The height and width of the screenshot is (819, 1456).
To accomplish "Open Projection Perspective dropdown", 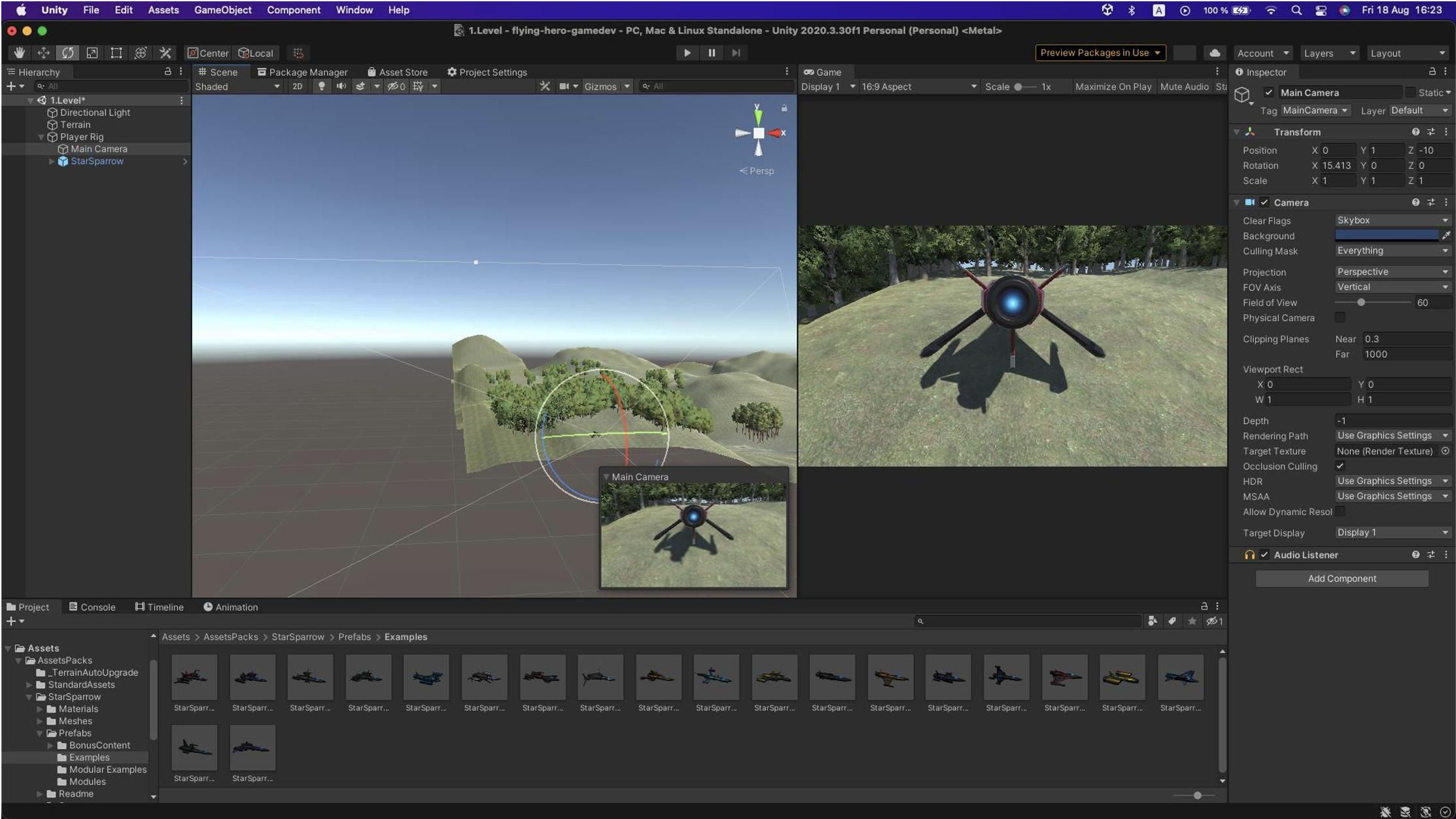I will pyautogui.click(x=1393, y=272).
